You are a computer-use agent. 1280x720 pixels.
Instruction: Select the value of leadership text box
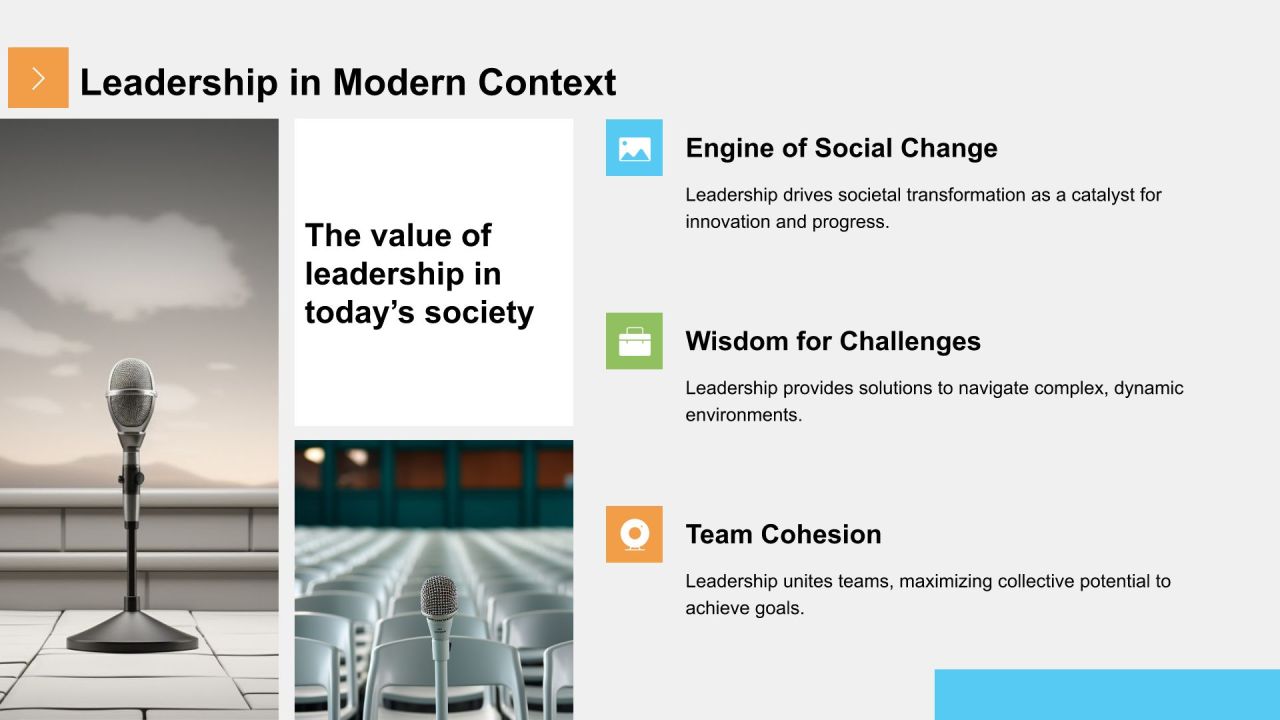pyautogui.click(x=434, y=272)
